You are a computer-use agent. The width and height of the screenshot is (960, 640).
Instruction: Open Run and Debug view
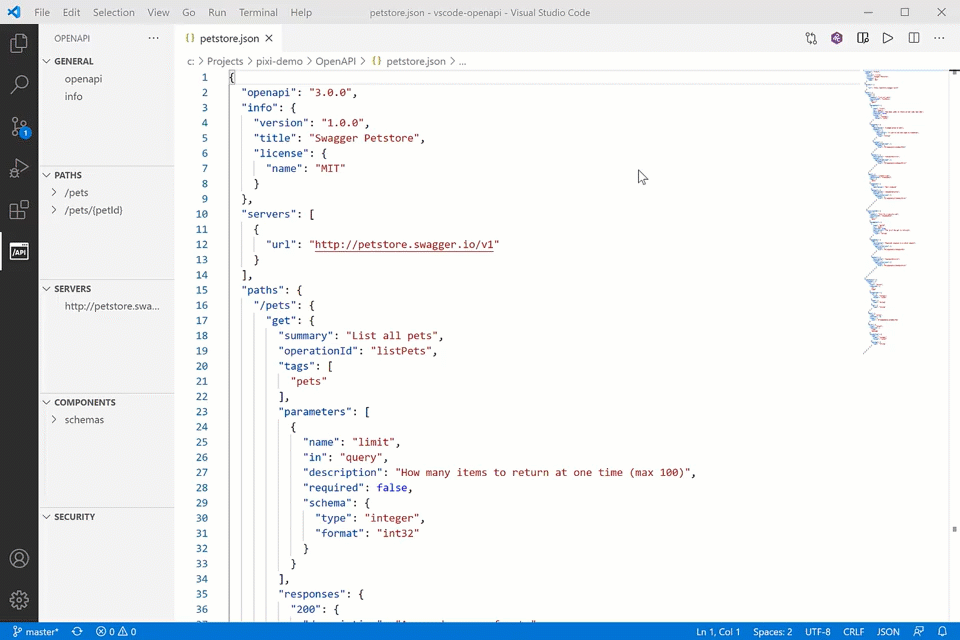(x=19, y=168)
